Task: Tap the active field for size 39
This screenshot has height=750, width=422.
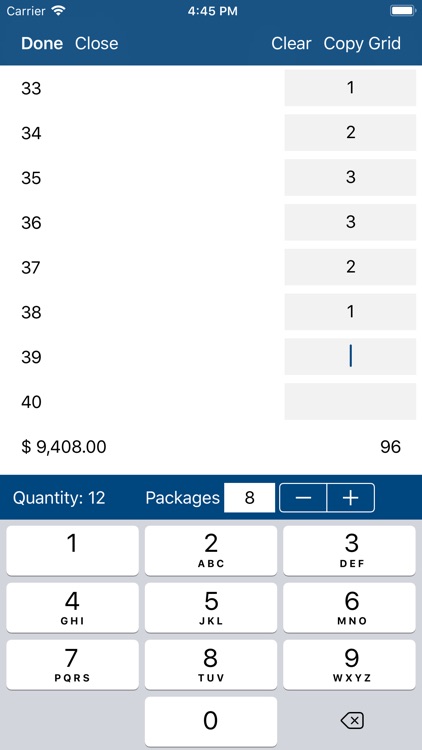Action: click(350, 356)
